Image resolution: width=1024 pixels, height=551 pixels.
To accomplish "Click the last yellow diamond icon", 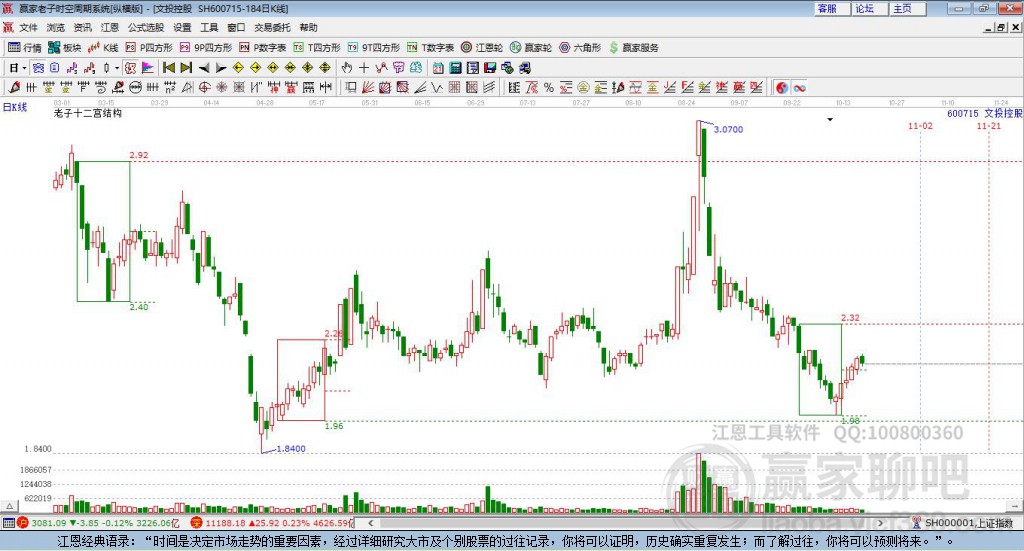I will pos(325,68).
